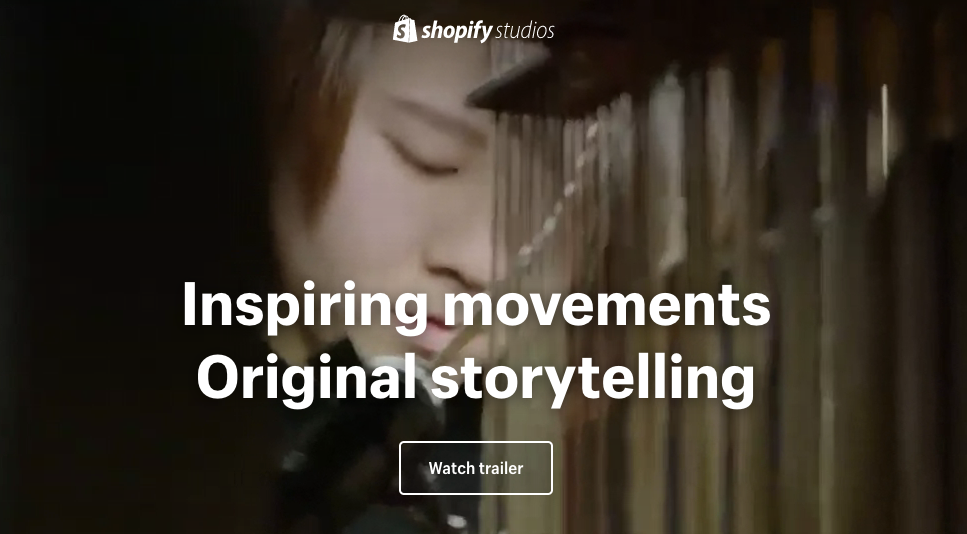This screenshot has height=534, width=967.
Task: Click the "studios" text in header logo
Action: (x=525, y=31)
